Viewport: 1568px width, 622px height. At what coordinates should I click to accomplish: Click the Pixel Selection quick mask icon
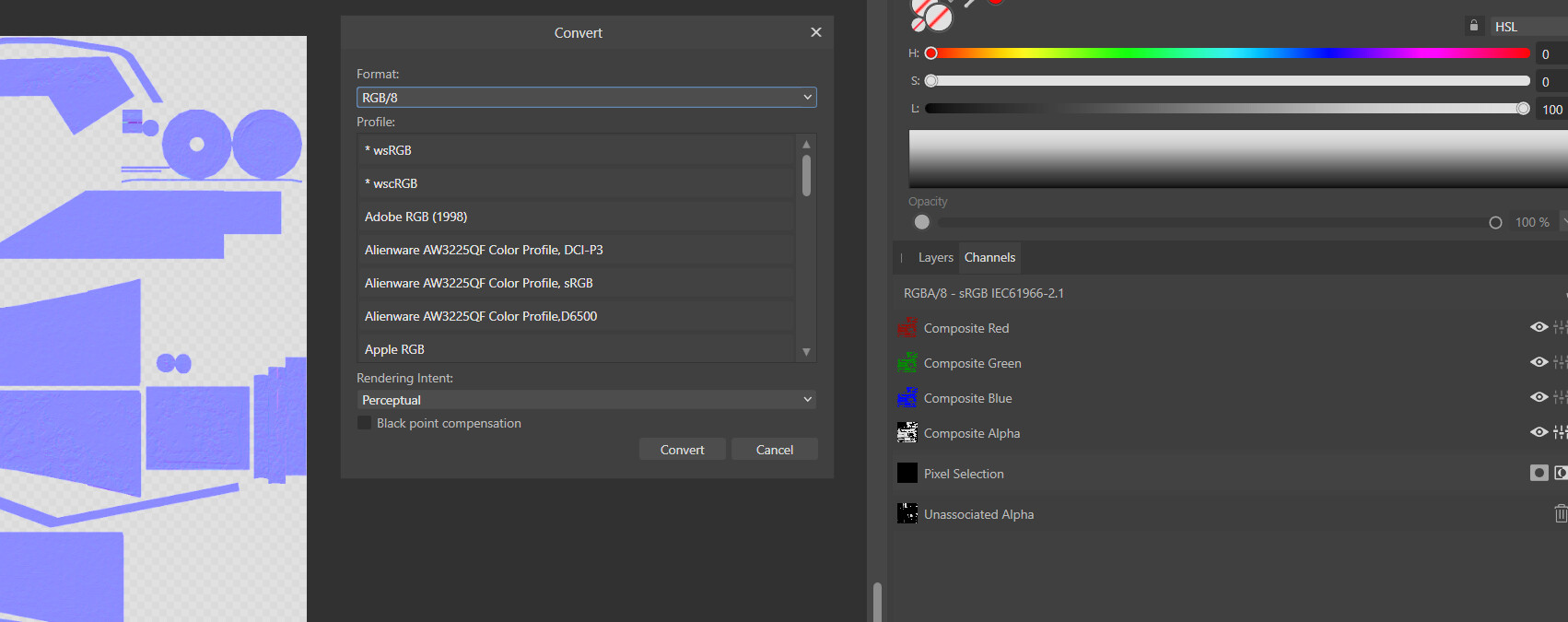point(1539,473)
